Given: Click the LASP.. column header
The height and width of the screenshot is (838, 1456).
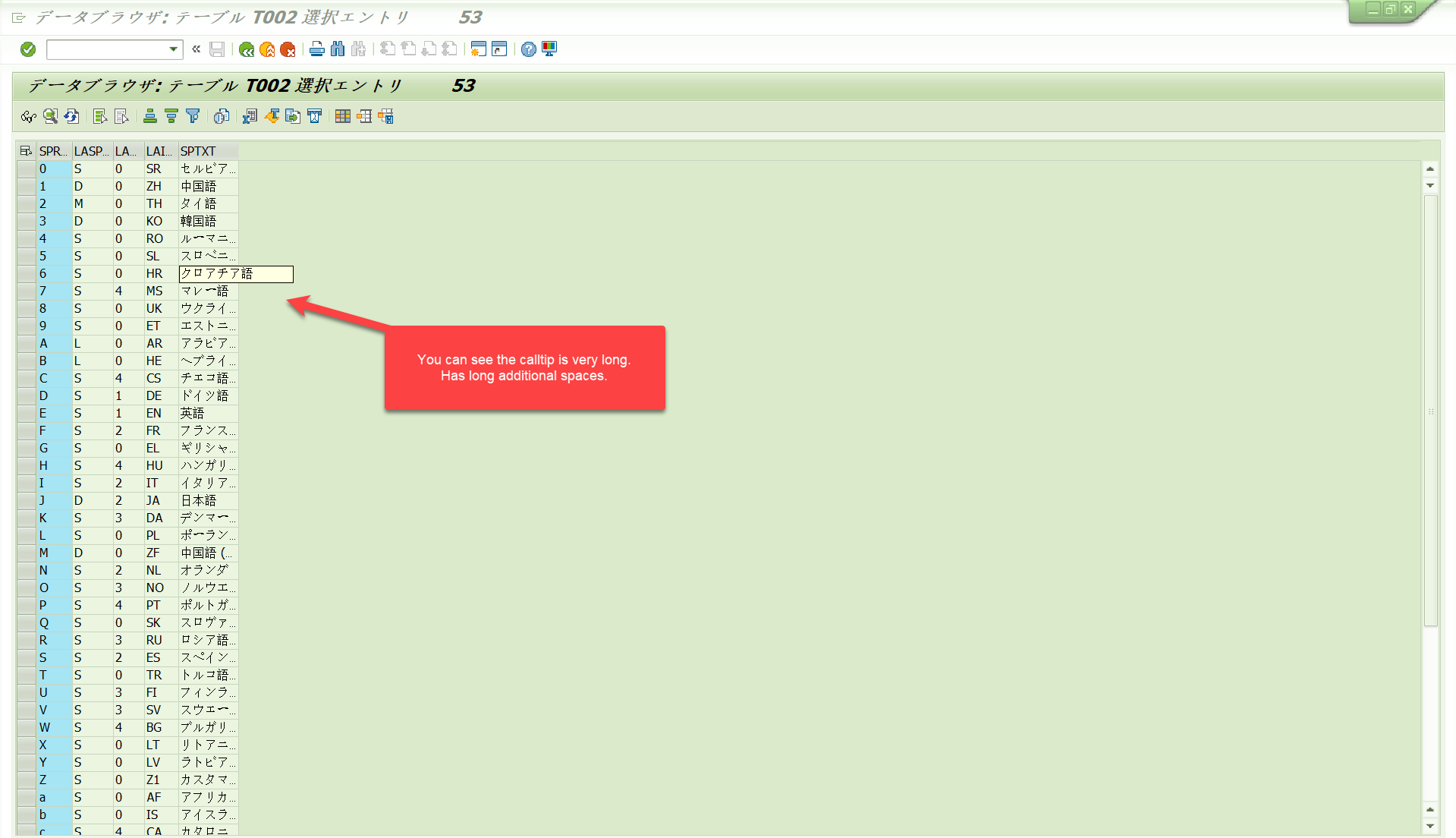Looking at the screenshot, I should click(x=92, y=151).
